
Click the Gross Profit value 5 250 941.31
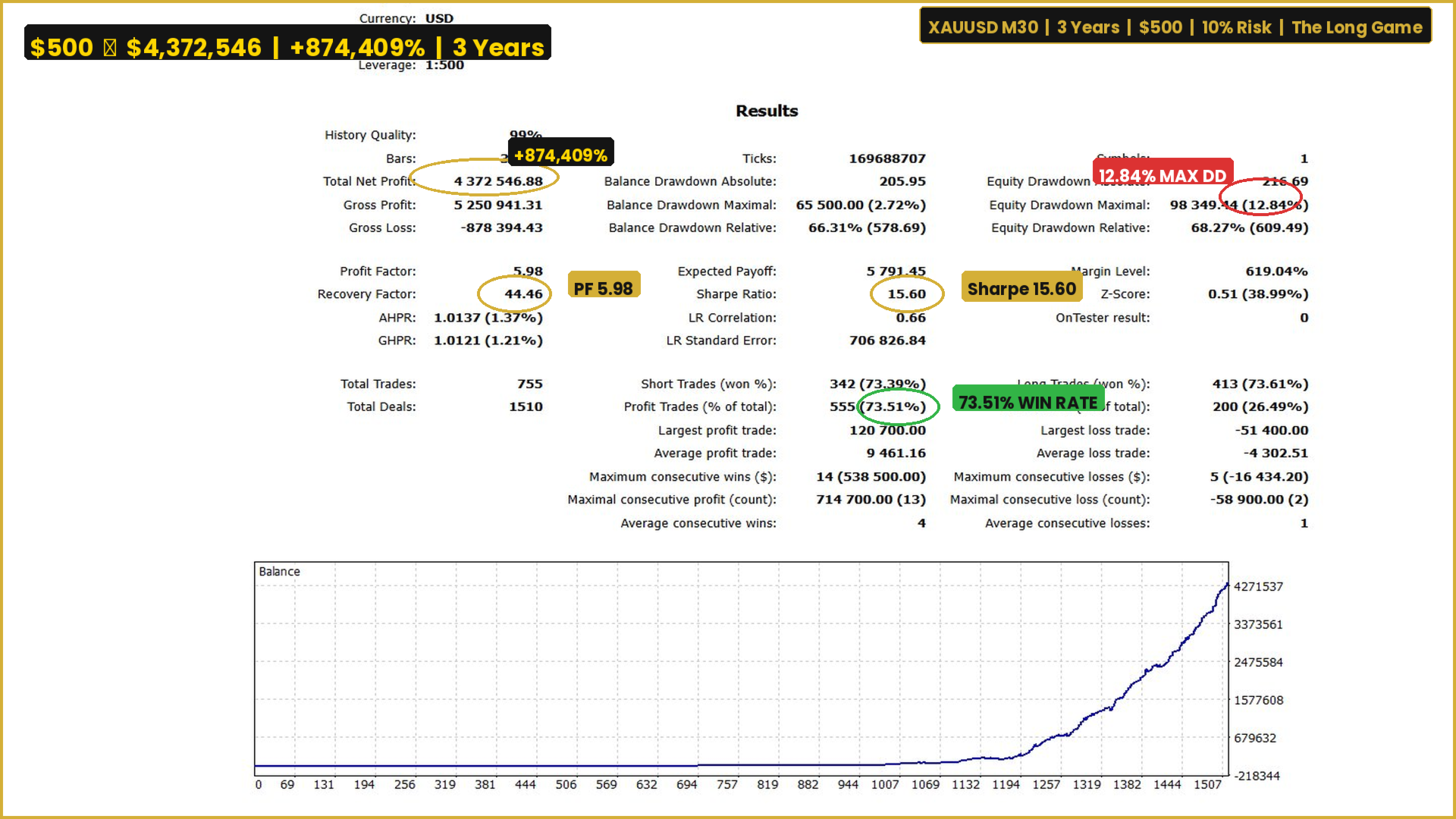pyautogui.click(x=497, y=205)
